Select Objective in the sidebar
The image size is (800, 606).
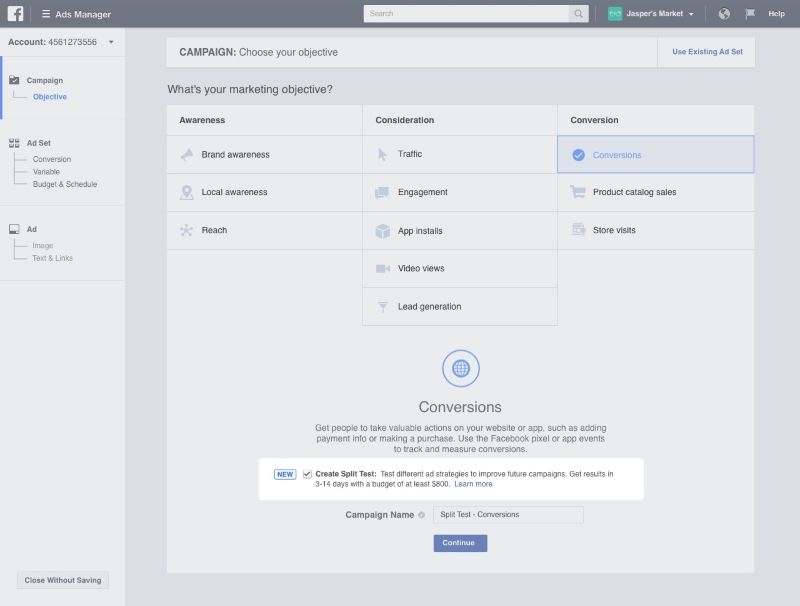click(x=50, y=96)
